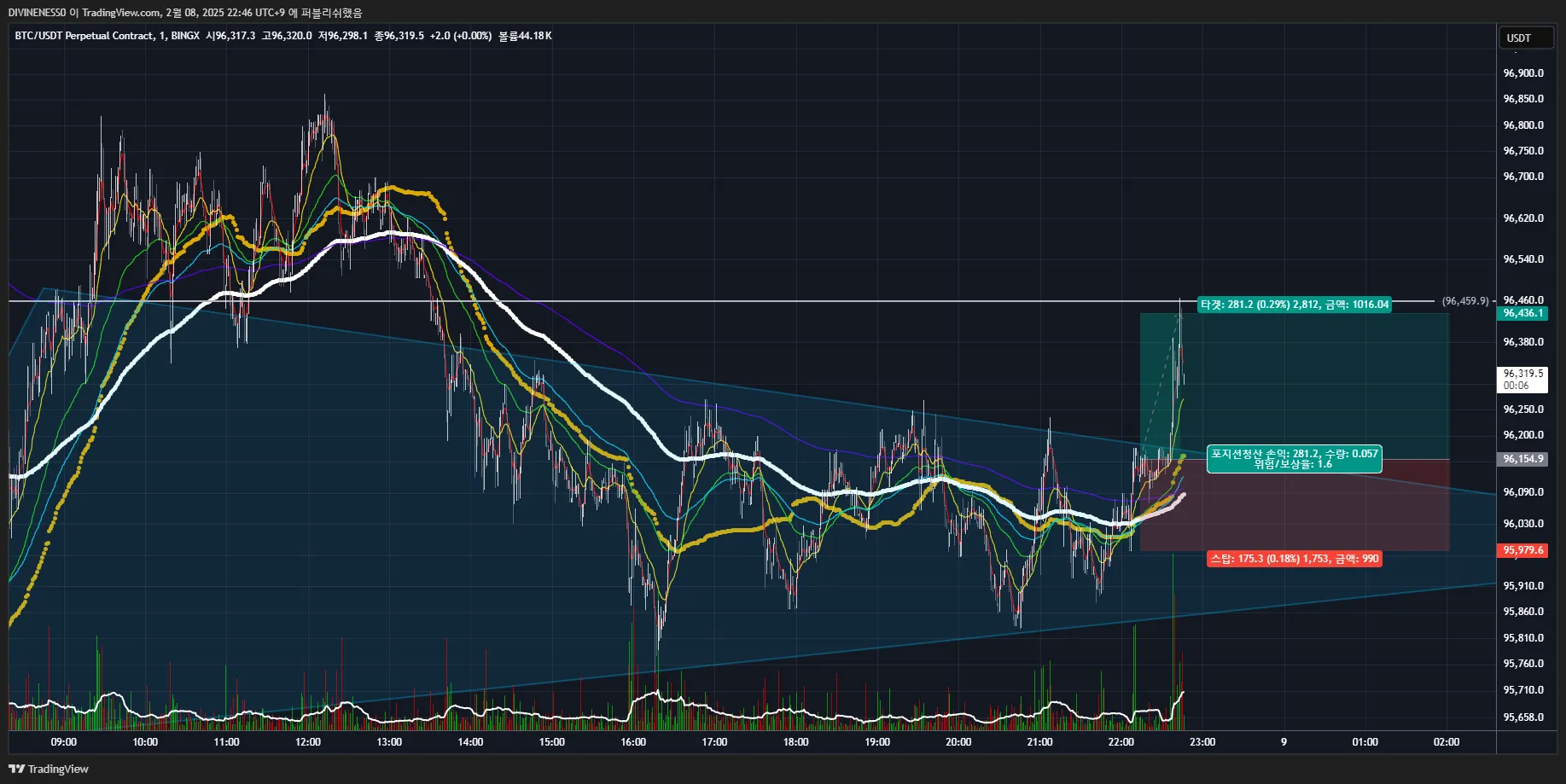
Task: Click the TradingView logo
Action: (x=49, y=769)
